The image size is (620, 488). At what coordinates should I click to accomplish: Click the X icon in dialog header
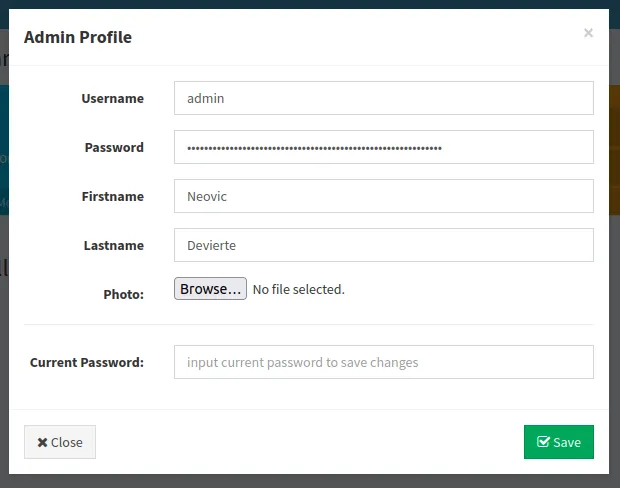pyautogui.click(x=588, y=33)
